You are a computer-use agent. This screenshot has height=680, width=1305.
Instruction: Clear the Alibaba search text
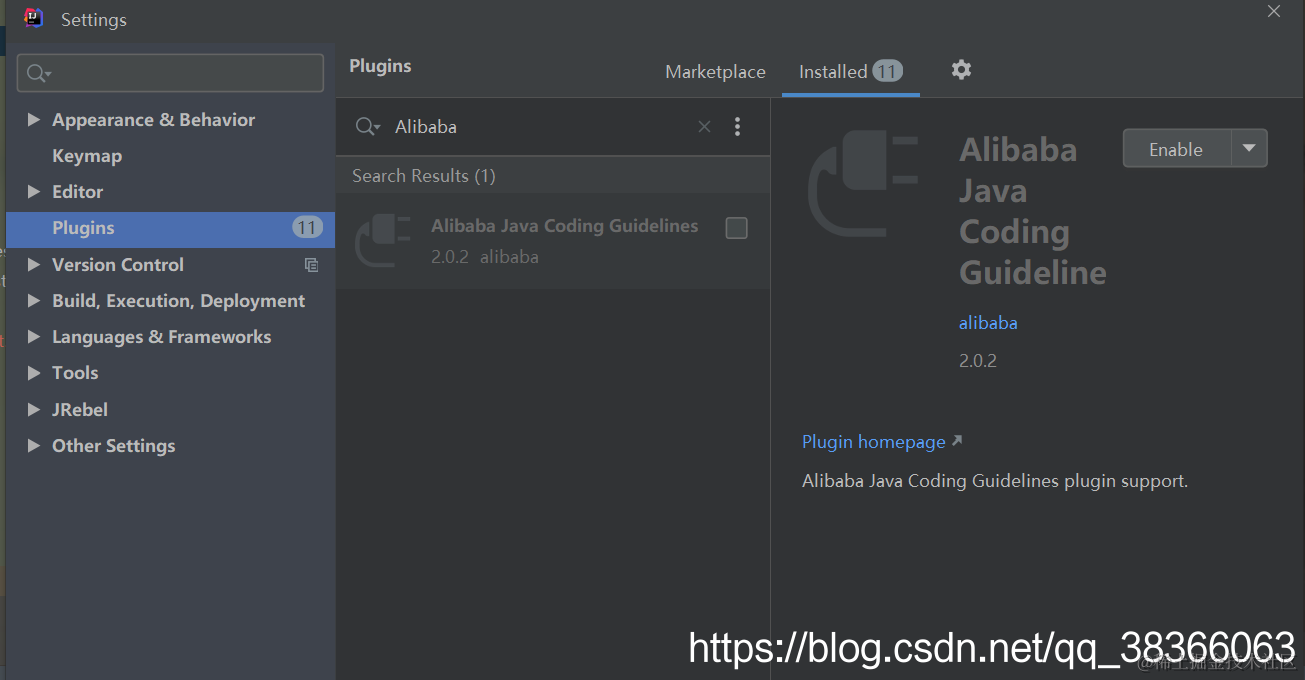coord(704,127)
